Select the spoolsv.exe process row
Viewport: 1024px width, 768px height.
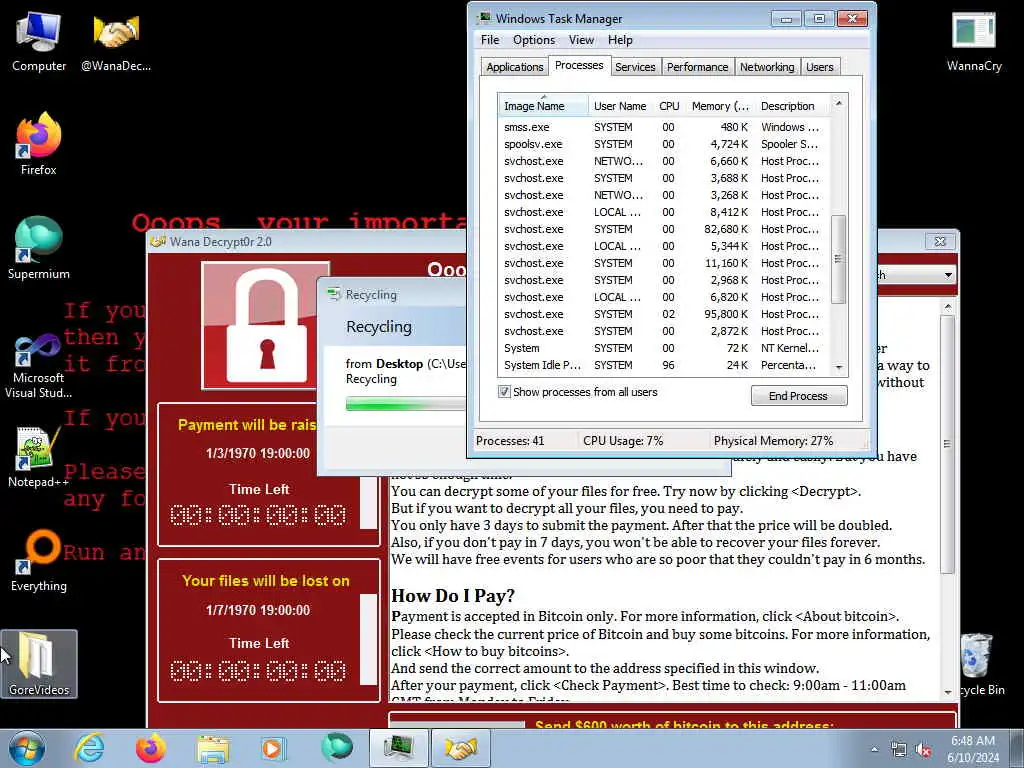point(663,144)
